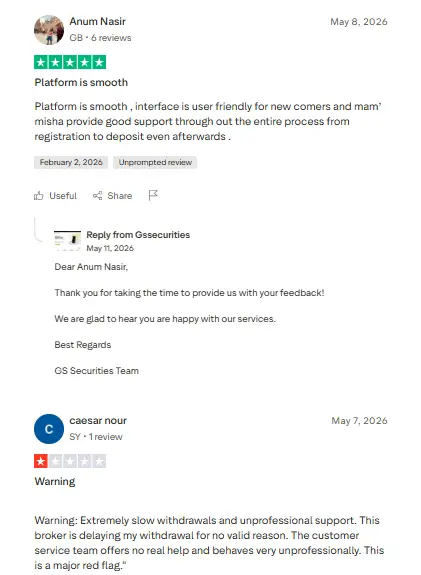This screenshot has height=575, width=421.
Task: Open Anum Nasir's profile photo
Action: click(49, 30)
